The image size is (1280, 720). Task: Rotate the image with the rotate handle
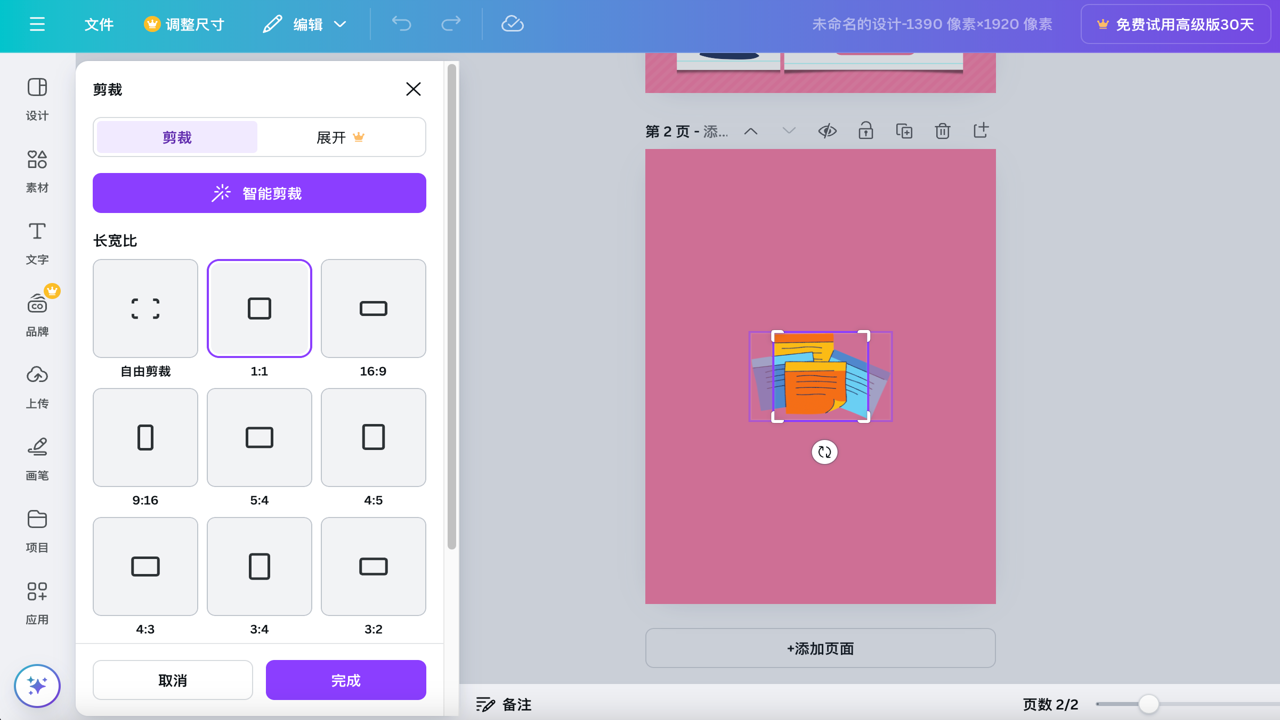[x=824, y=452]
